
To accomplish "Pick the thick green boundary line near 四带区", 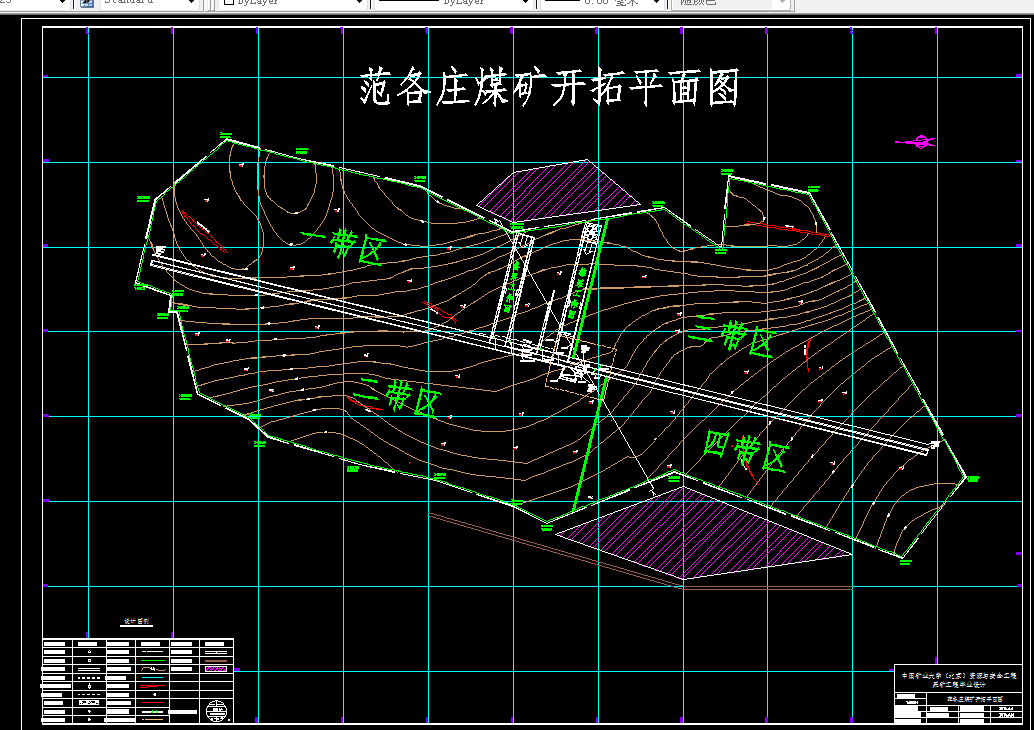I will (x=589, y=446).
